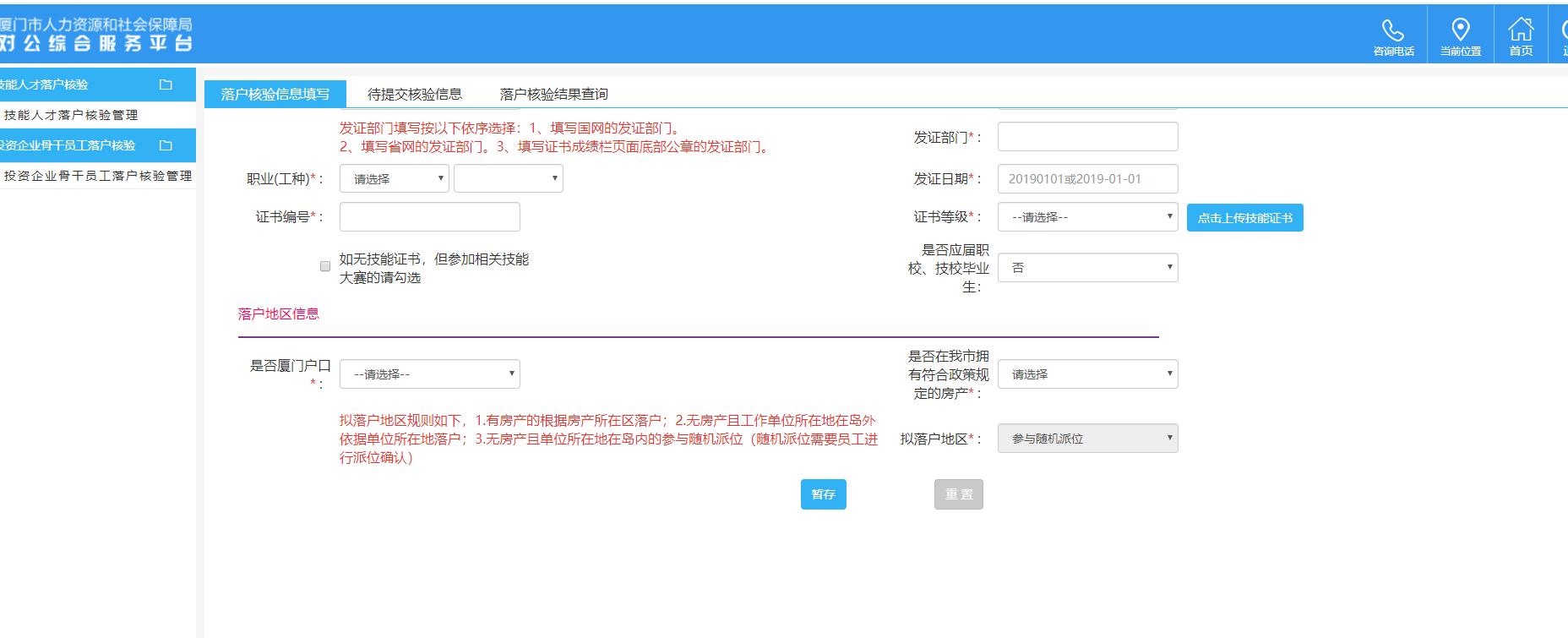The width and height of the screenshot is (1568, 638).
Task: Collapse the 投资企业骨干员工落户核验 folder icon
Action: 166,145
